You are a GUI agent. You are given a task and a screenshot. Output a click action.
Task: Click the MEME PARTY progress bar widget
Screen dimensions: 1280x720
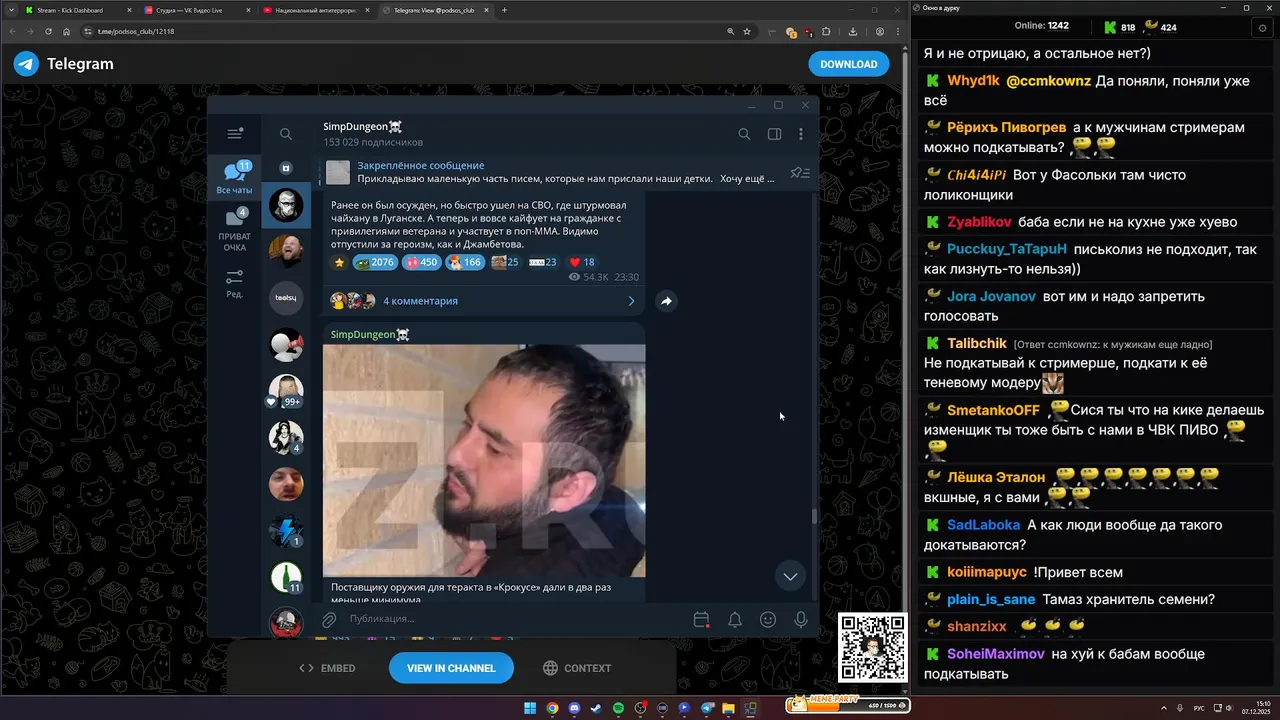click(848, 706)
